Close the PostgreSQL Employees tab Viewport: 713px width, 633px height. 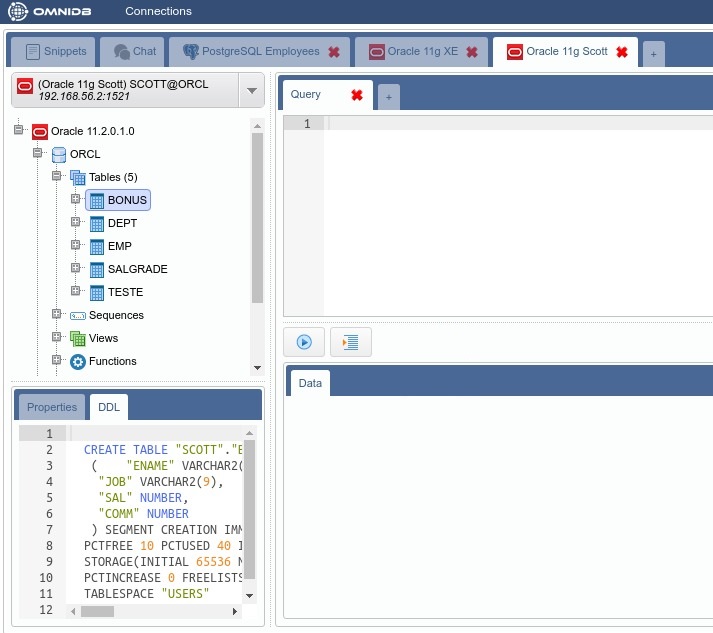[334, 52]
